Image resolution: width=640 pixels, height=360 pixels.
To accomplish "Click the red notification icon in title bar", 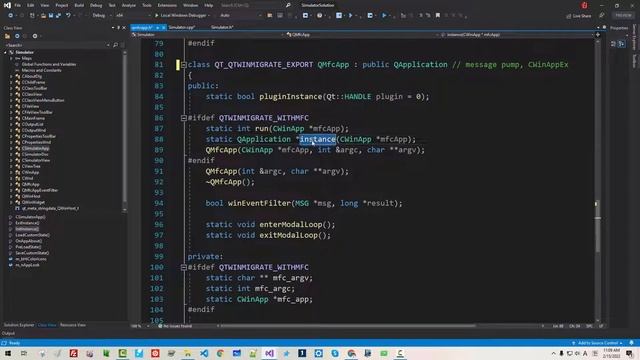I will [584, 5].
